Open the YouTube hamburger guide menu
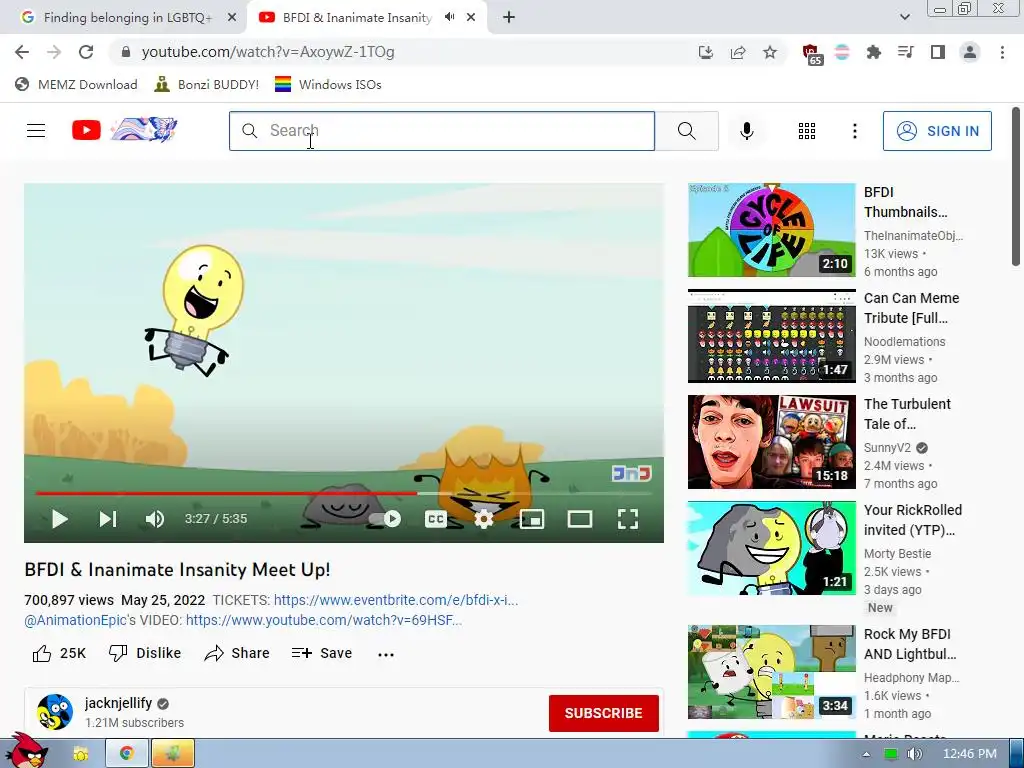Viewport: 1024px width, 768px height. click(x=36, y=131)
